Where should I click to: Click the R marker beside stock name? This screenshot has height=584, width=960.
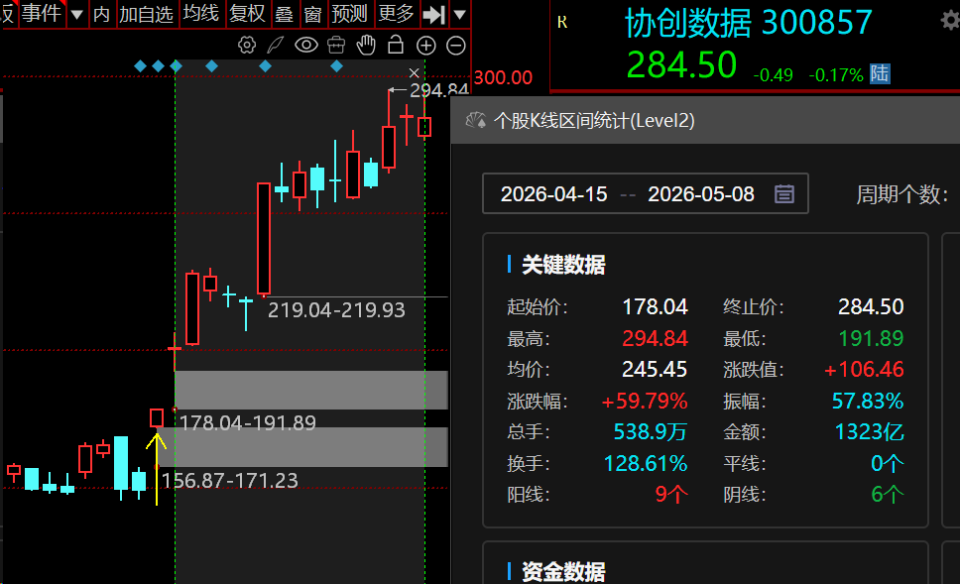tap(562, 23)
